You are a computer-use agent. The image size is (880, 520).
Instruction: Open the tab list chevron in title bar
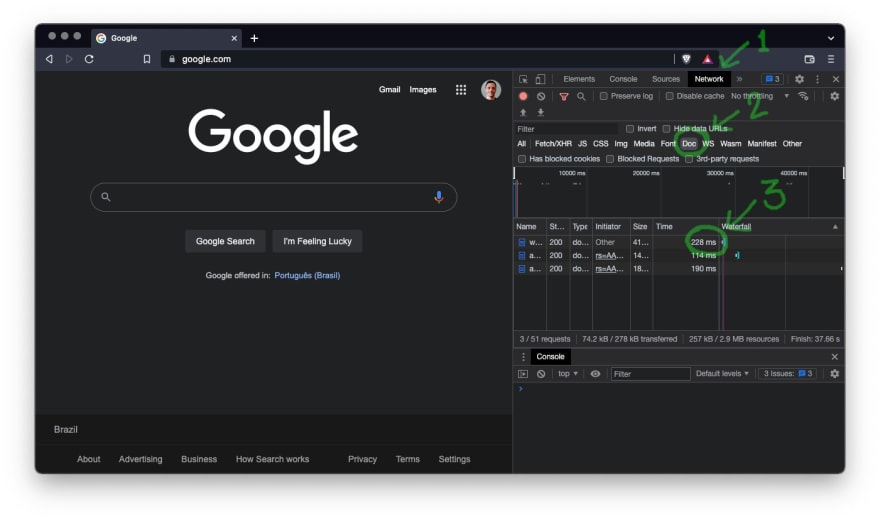(831, 38)
